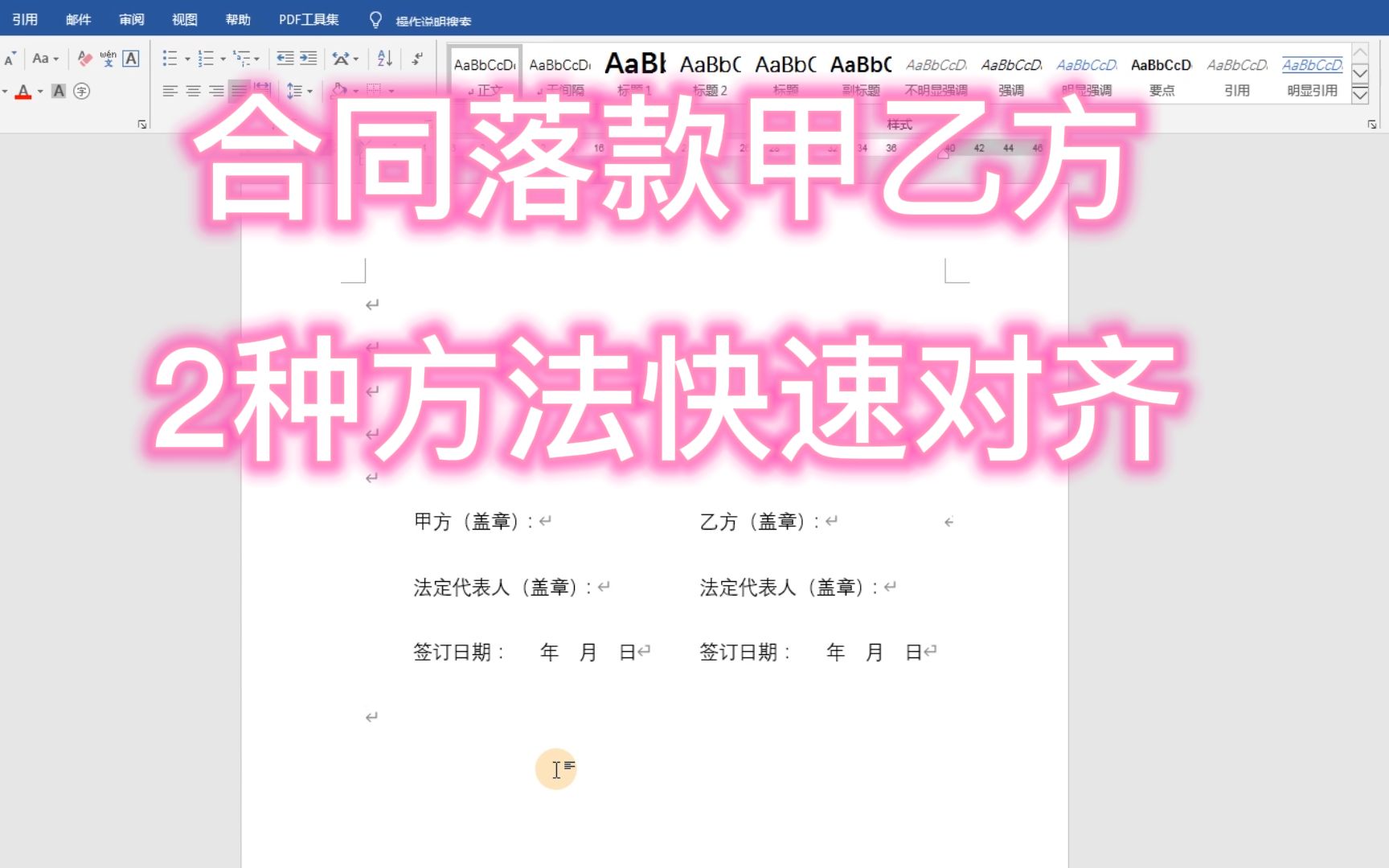Apply the 无间隔 (No Spacing) style
Image resolution: width=1389 pixels, height=868 pixels.
tap(560, 74)
